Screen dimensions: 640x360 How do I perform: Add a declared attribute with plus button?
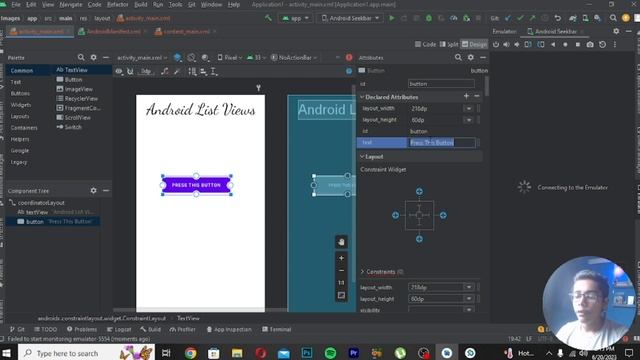pos(466,96)
